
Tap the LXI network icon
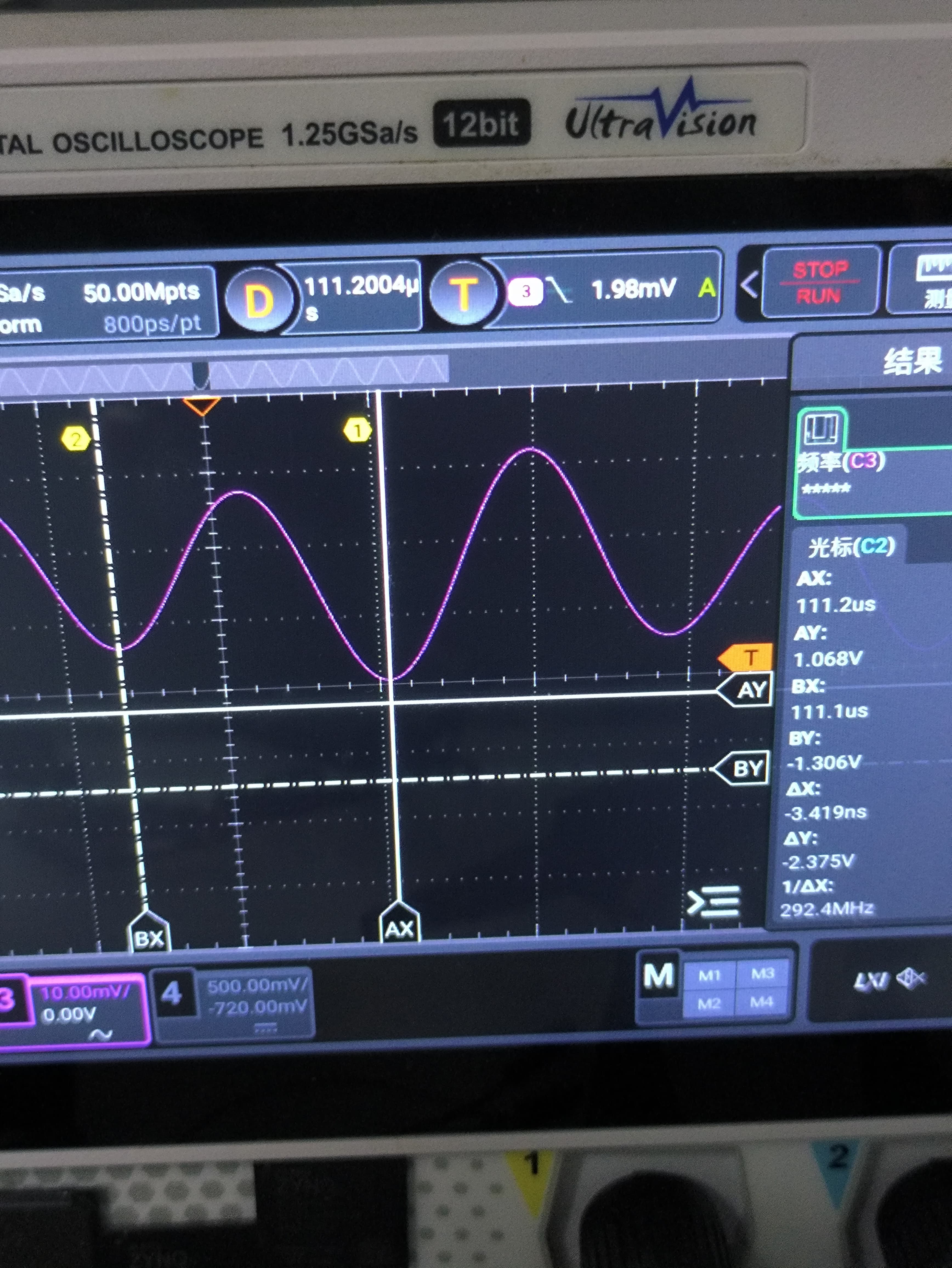(x=871, y=981)
